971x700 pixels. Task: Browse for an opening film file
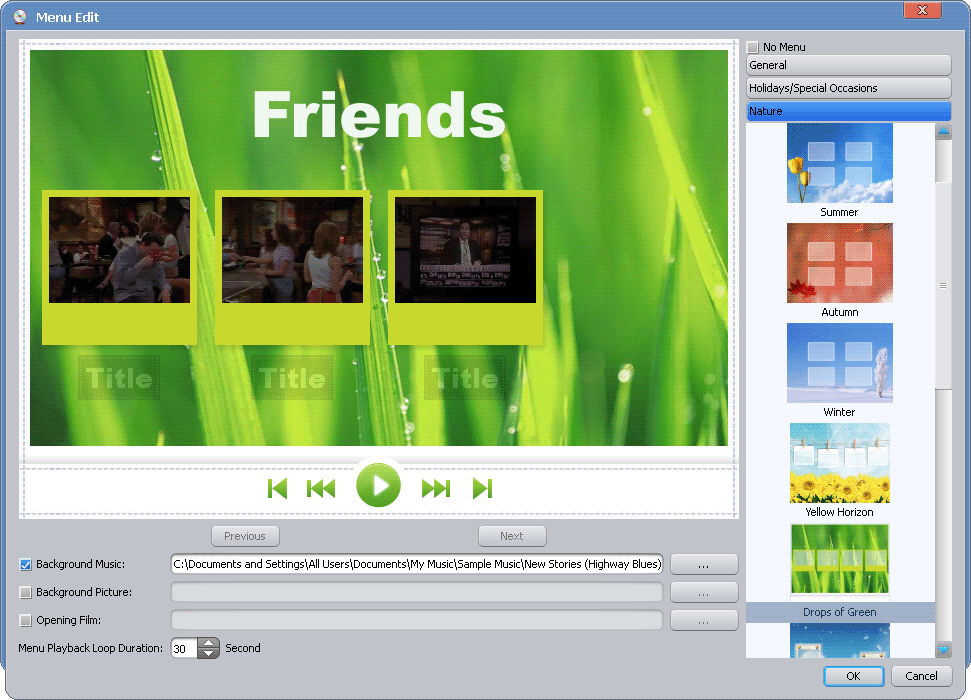(x=704, y=621)
